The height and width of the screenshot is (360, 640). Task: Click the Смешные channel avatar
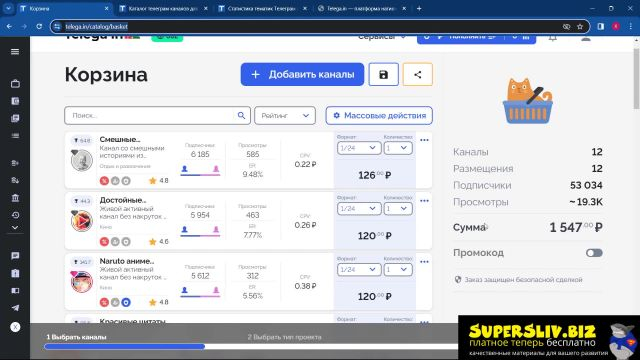point(82,160)
